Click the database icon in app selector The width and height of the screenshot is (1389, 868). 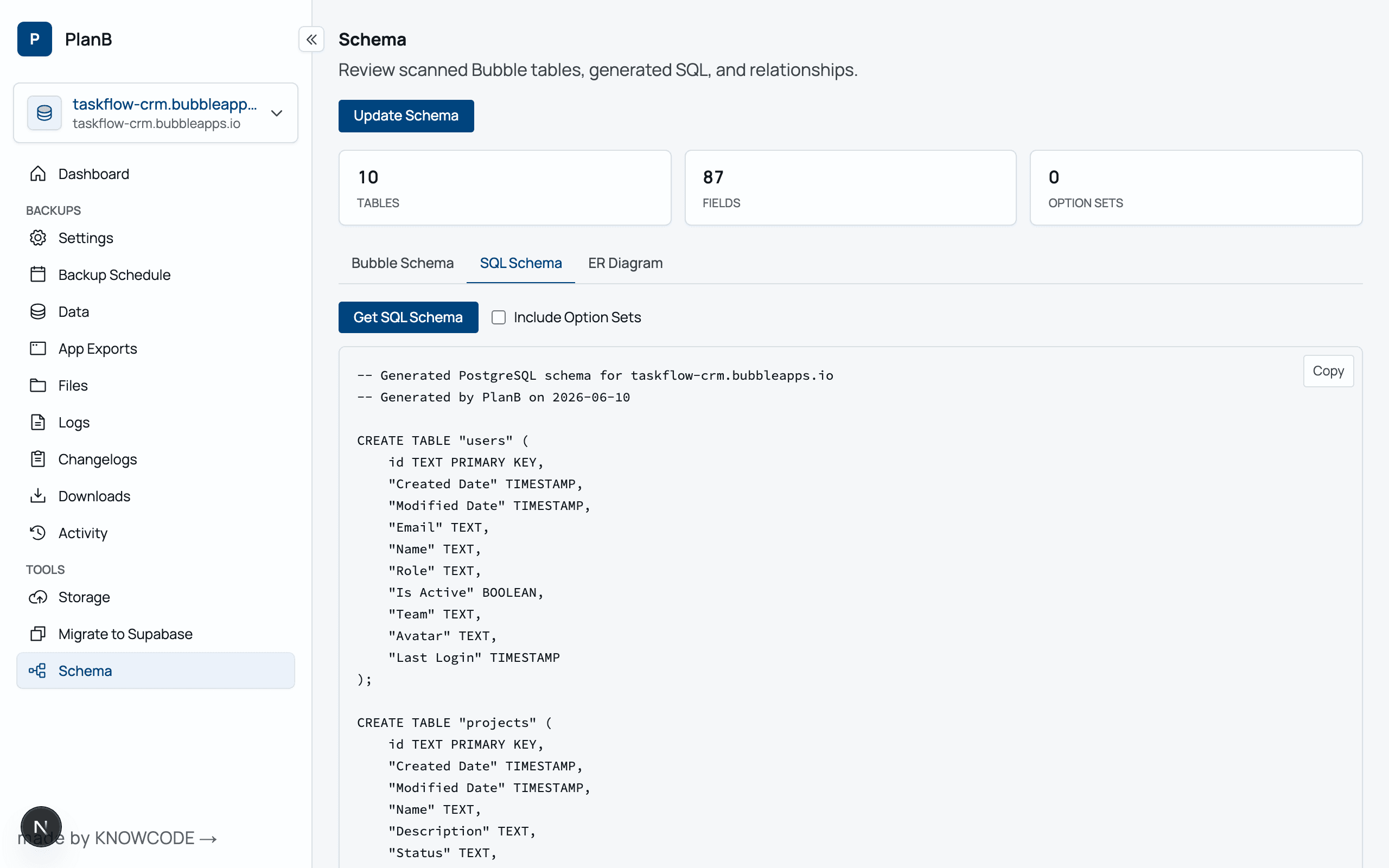click(x=44, y=112)
